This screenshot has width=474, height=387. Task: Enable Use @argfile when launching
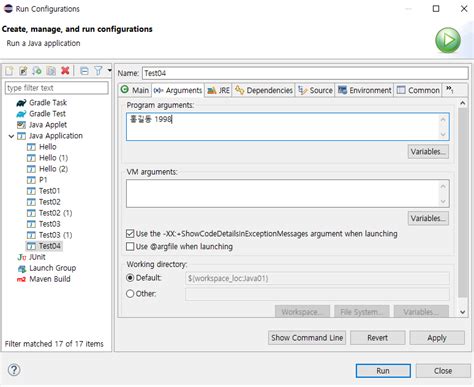130,247
